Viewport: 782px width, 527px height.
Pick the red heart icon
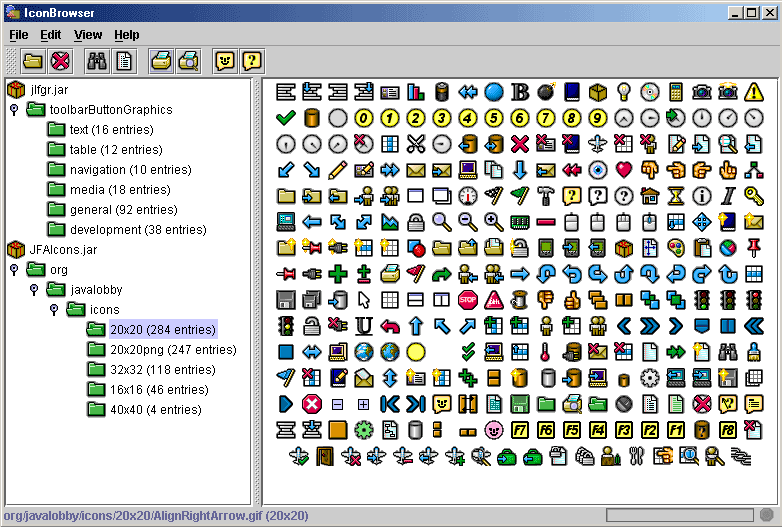[x=623, y=169]
